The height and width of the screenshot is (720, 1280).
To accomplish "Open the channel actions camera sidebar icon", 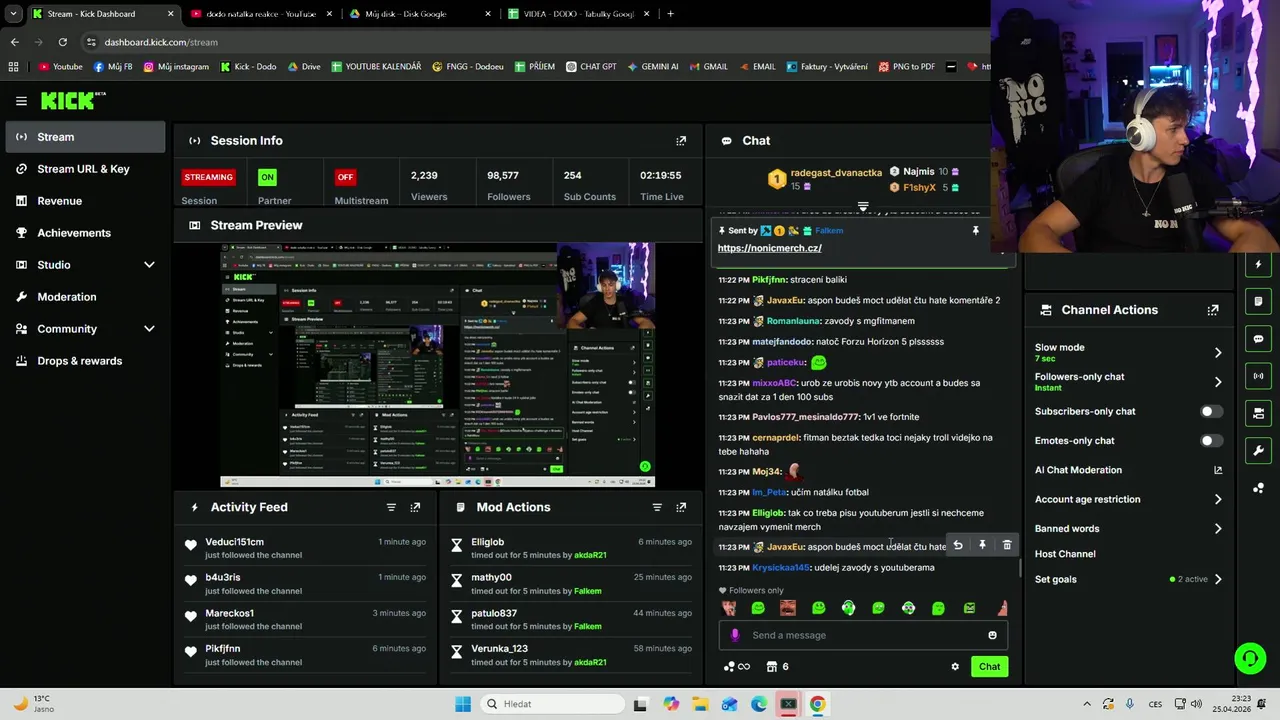I will tap(1258, 413).
